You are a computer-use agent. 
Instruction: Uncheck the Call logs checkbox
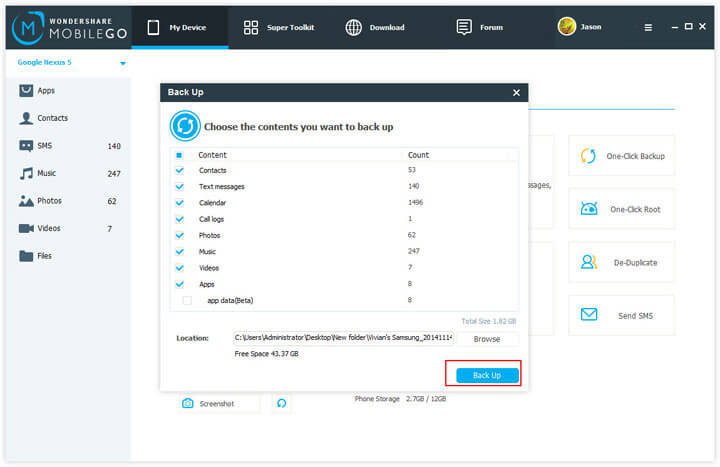(x=180, y=219)
